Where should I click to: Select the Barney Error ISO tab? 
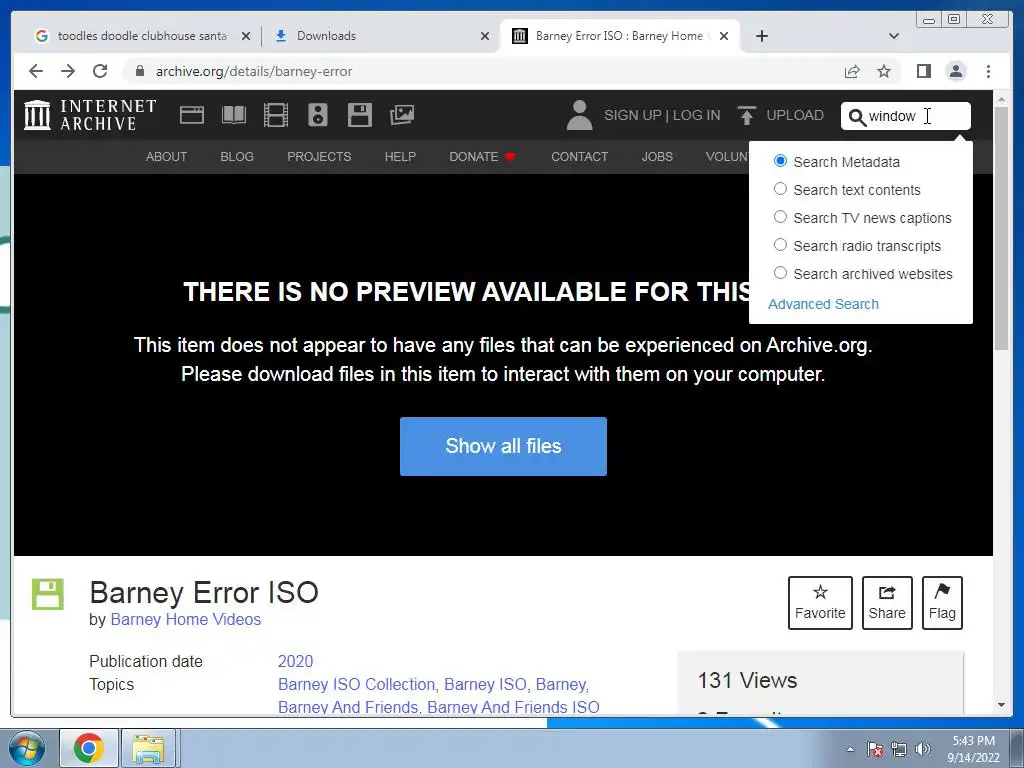coord(620,36)
